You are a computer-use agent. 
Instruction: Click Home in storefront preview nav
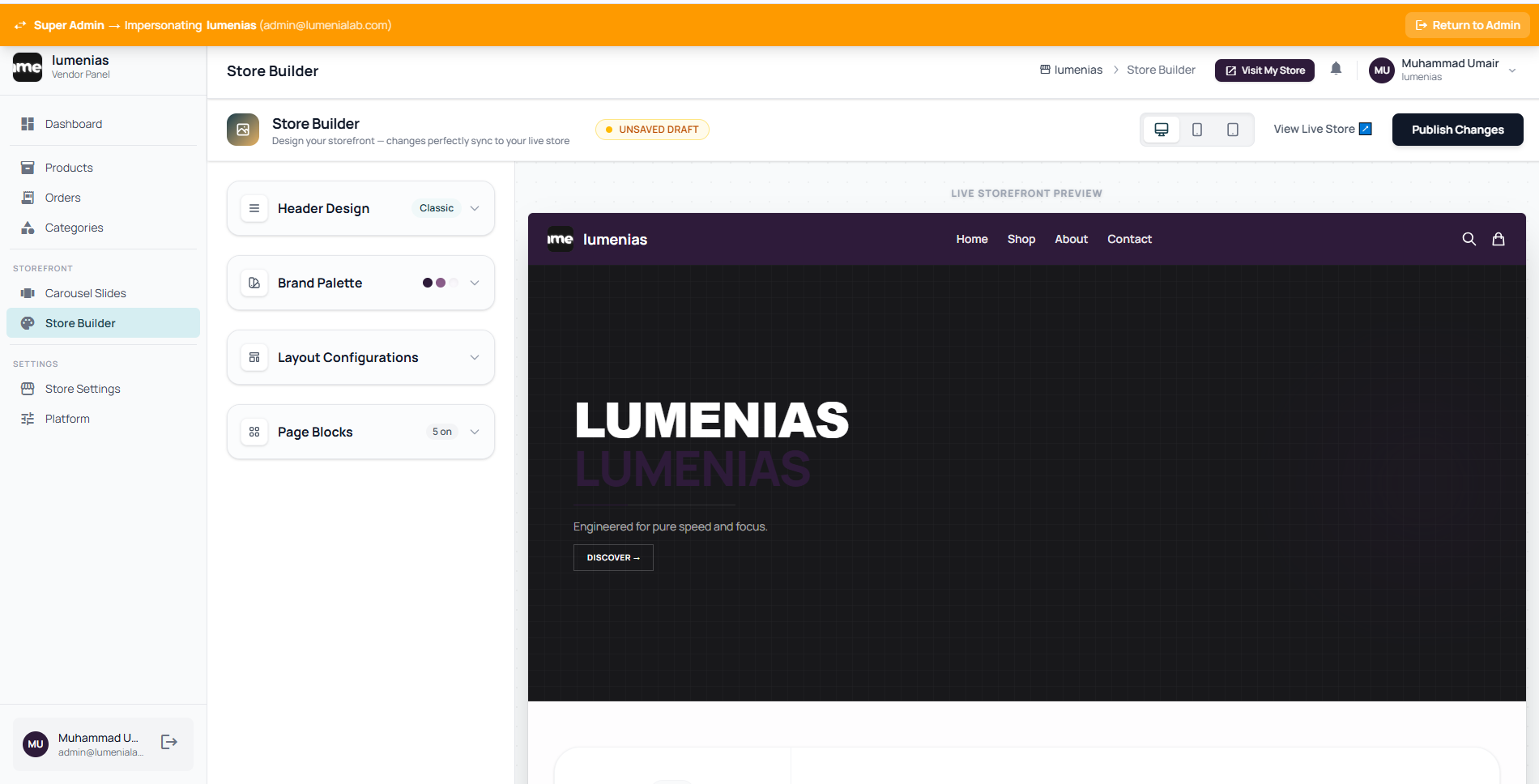972,239
